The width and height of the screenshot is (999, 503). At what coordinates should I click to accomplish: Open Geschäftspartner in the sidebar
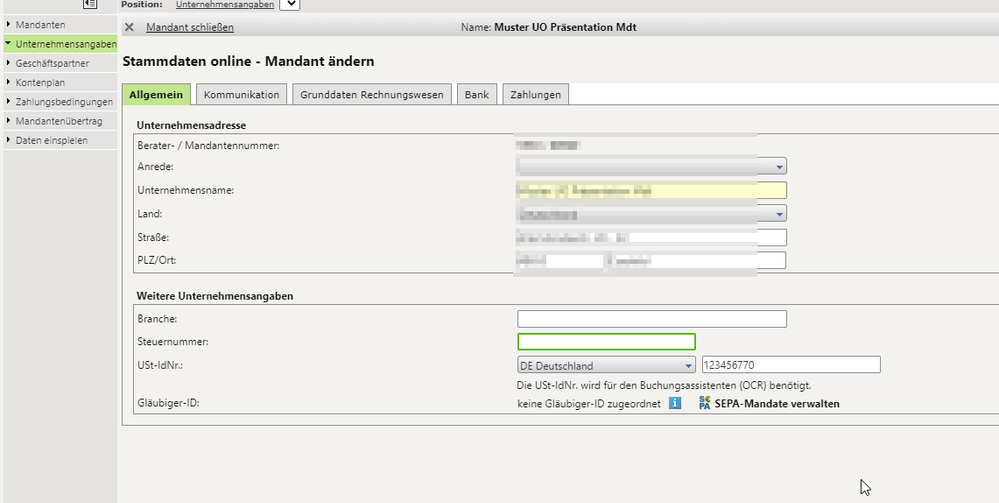click(x=52, y=63)
